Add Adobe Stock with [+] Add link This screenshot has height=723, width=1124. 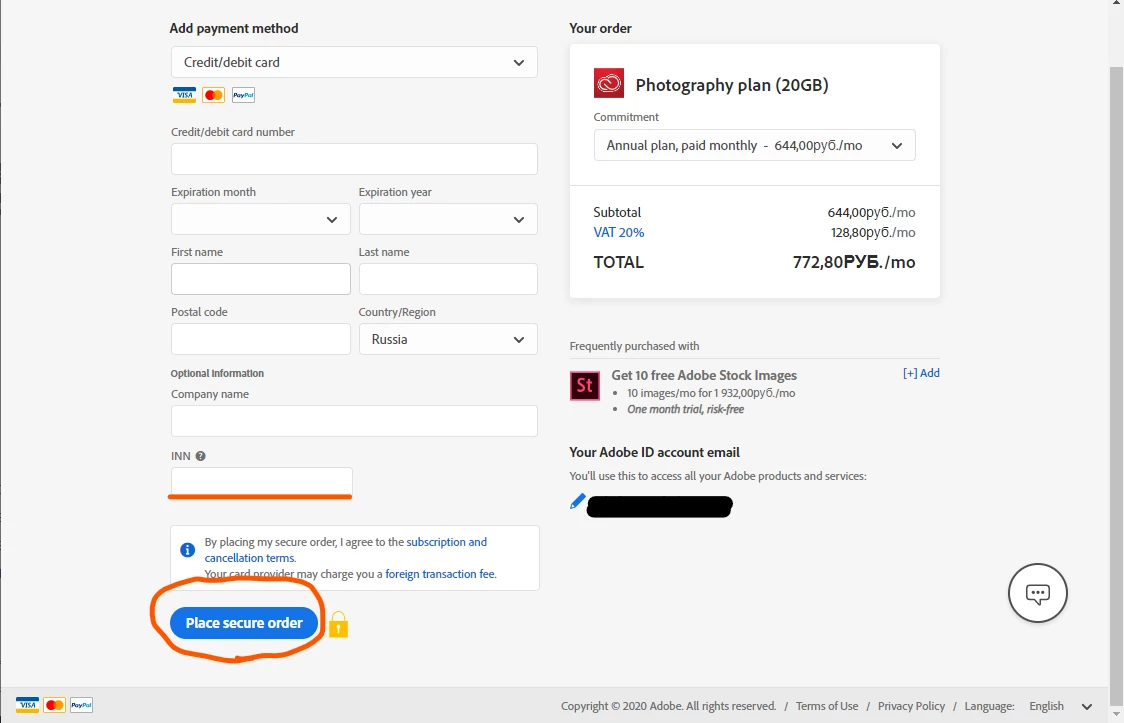pos(921,373)
